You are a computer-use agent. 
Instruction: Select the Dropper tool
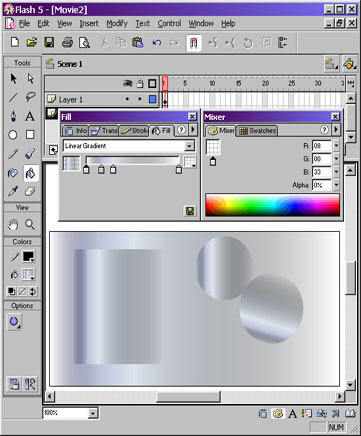[x=13, y=191]
